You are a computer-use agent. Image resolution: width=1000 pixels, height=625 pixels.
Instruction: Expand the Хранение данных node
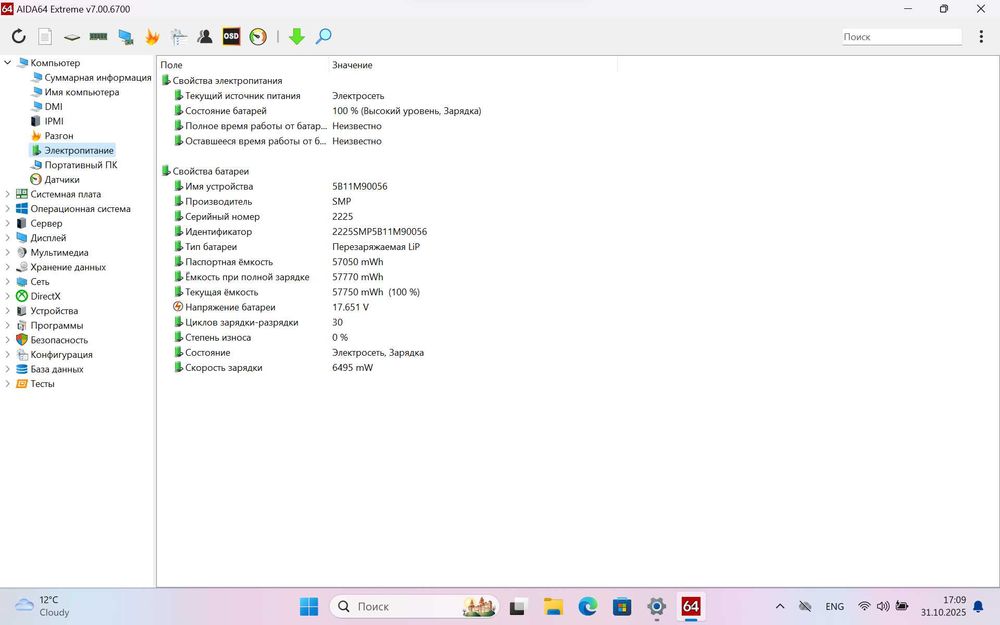[8, 267]
